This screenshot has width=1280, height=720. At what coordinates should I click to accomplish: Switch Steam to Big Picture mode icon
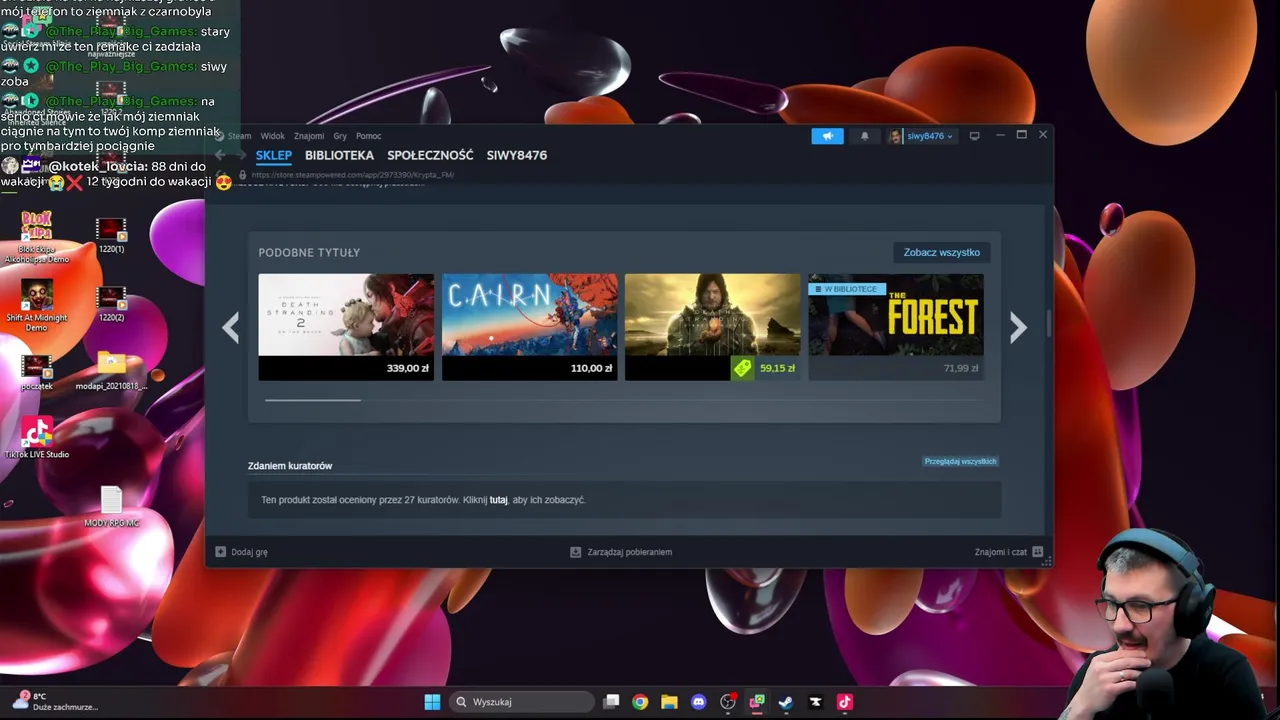pos(974,136)
